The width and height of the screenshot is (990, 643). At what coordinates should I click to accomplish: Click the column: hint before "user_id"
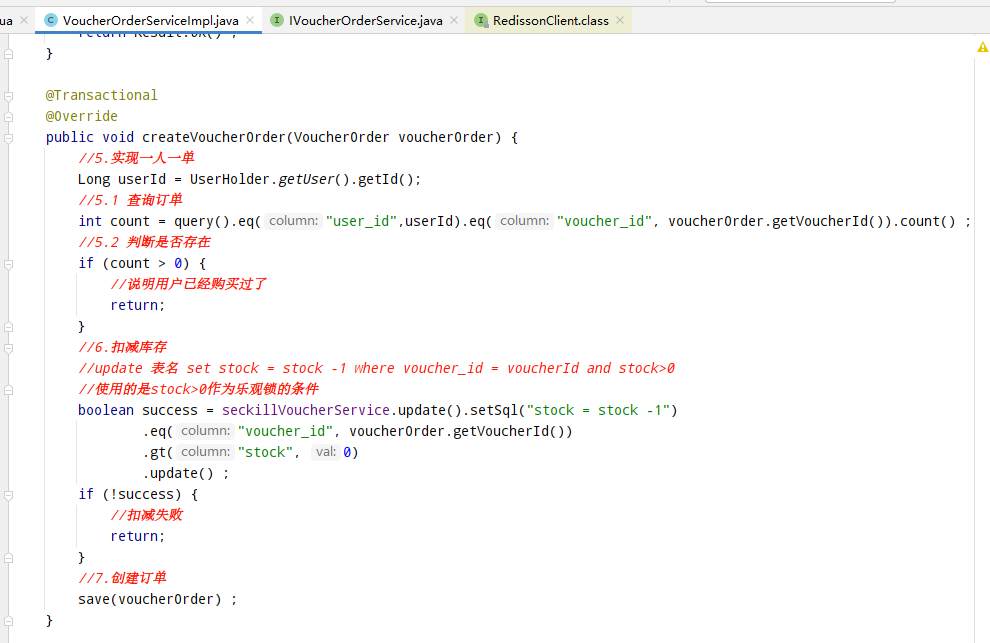tap(294, 221)
